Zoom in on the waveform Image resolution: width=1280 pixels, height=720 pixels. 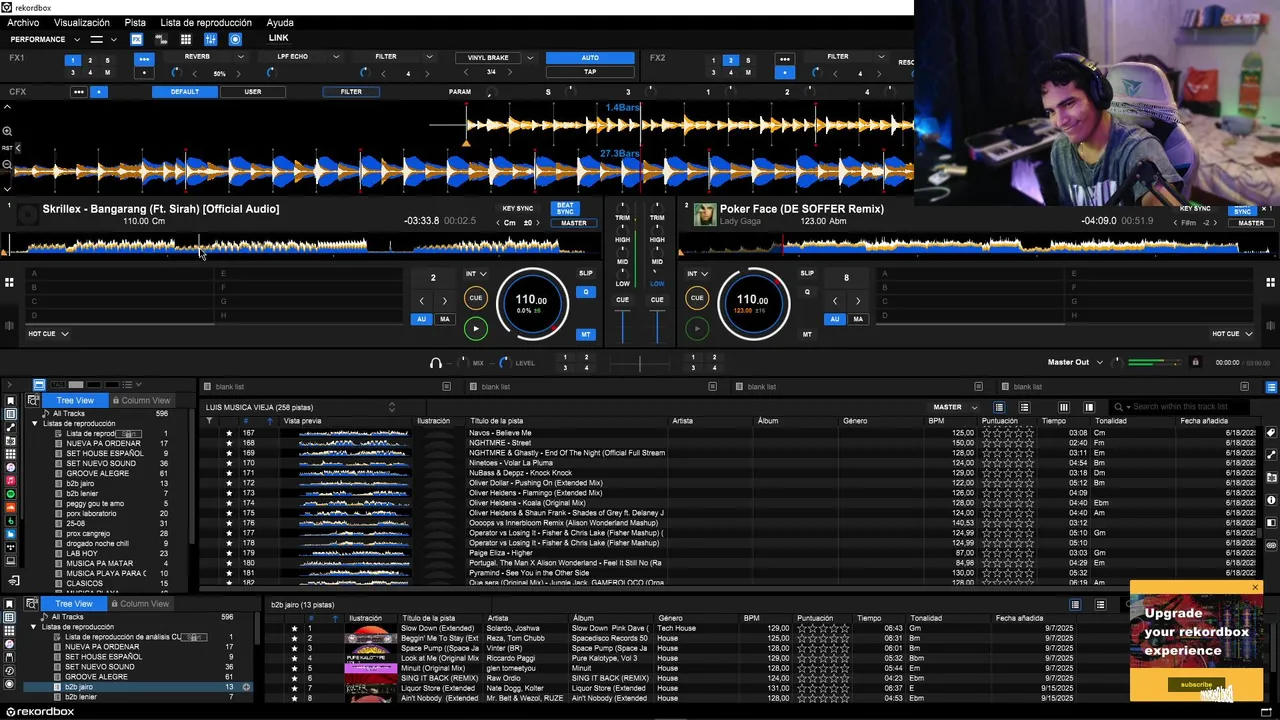coord(7,131)
